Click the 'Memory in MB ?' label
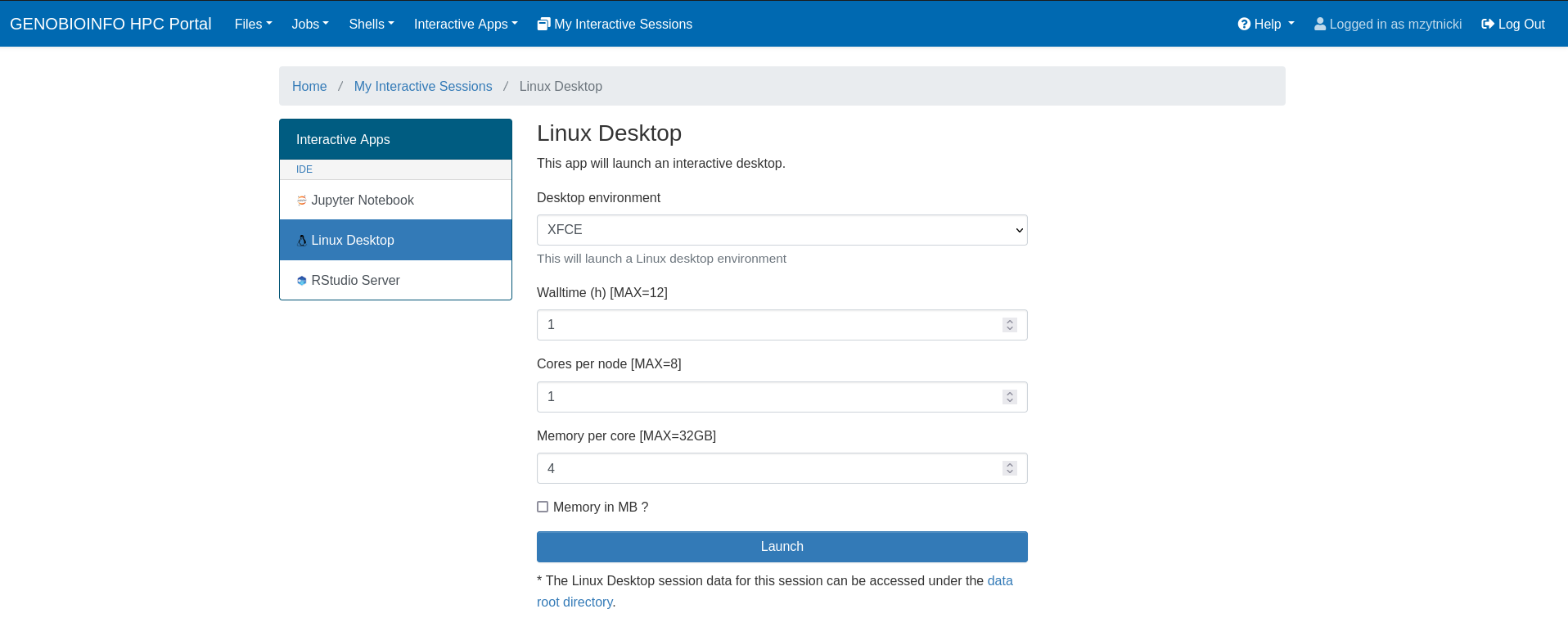Image resolution: width=1568 pixels, height=627 pixels. 601,507
